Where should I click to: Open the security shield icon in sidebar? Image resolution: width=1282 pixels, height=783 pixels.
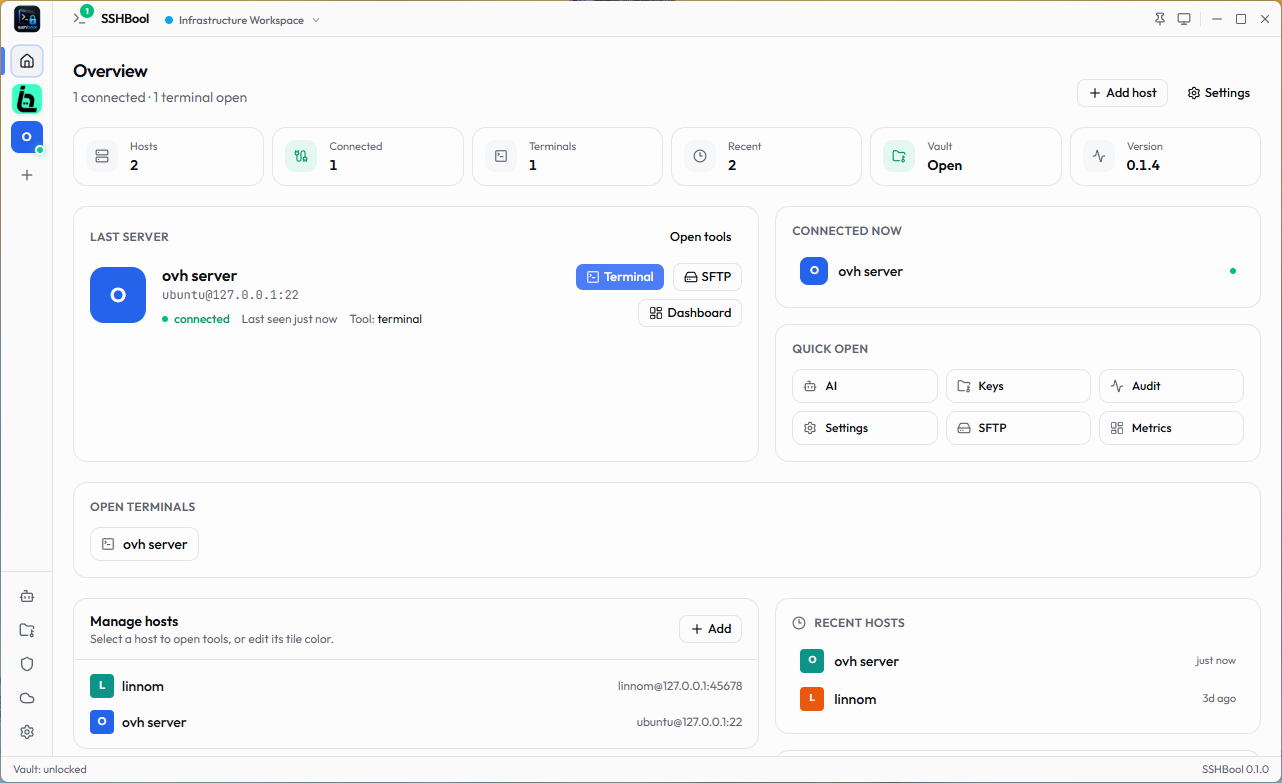[27, 664]
